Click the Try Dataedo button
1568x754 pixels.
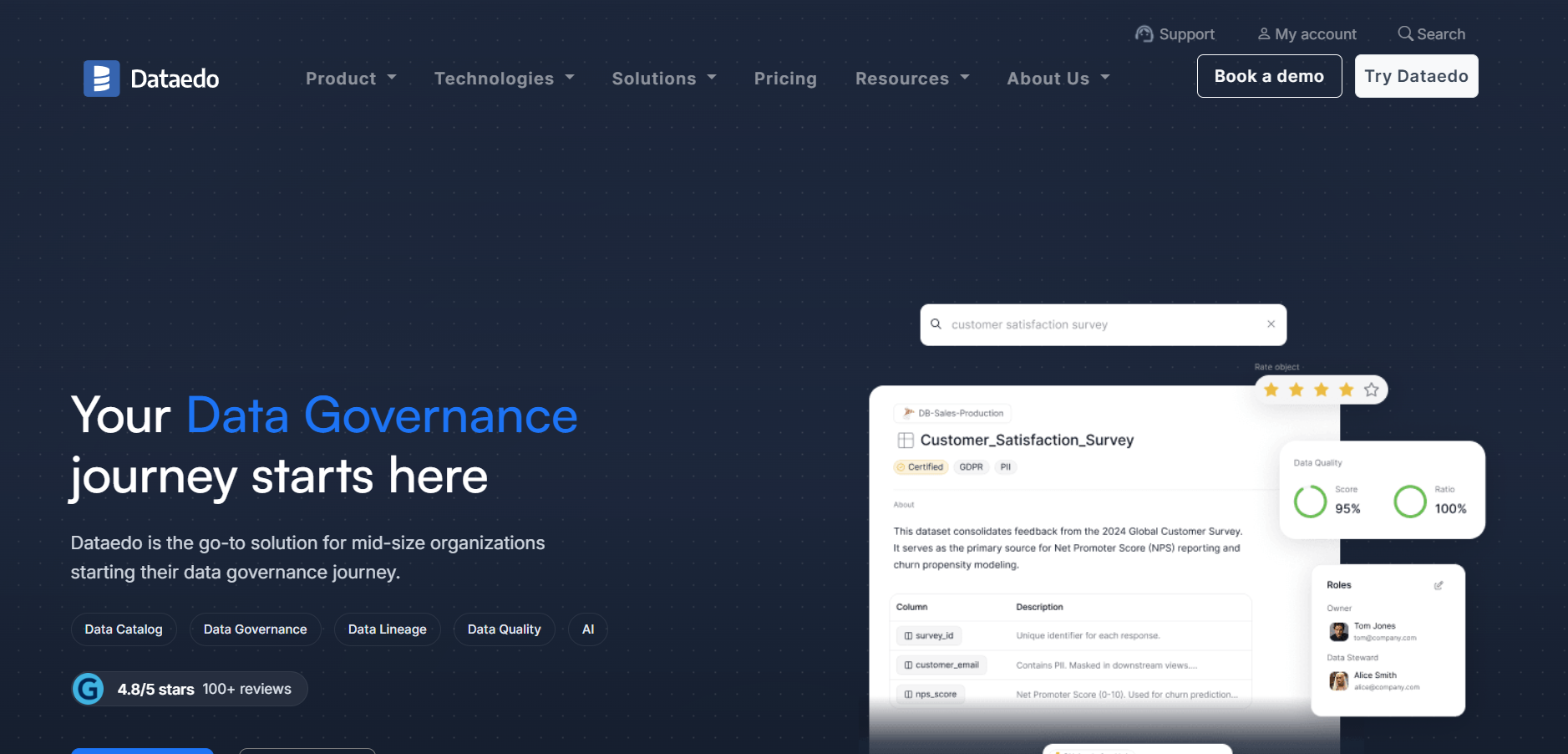coord(1416,76)
